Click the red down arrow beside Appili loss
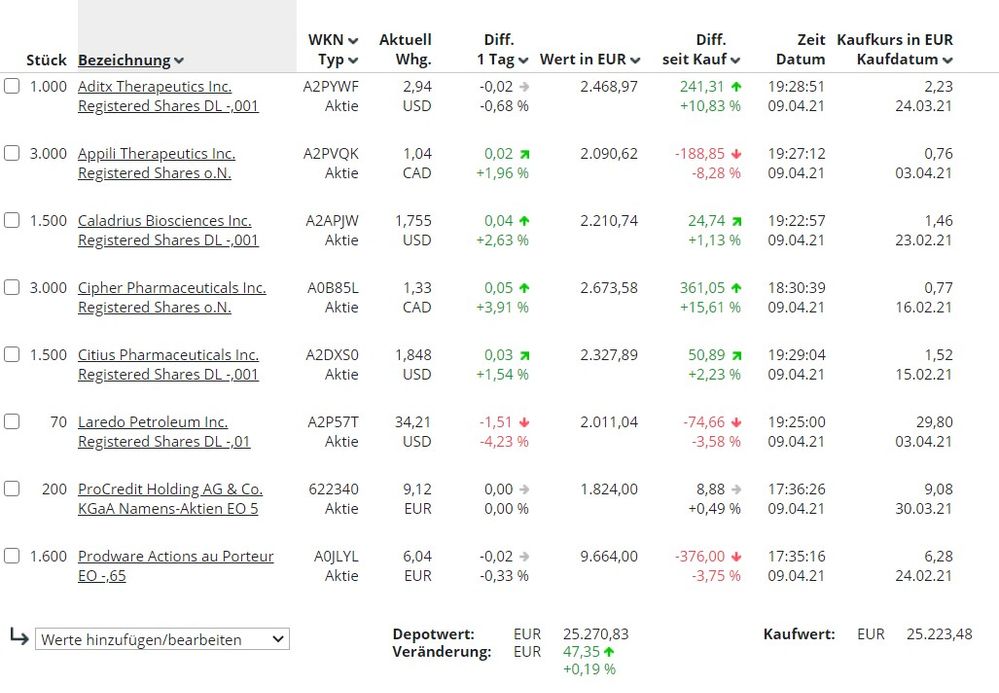This screenshot has height=693, width=999. tap(736, 154)
